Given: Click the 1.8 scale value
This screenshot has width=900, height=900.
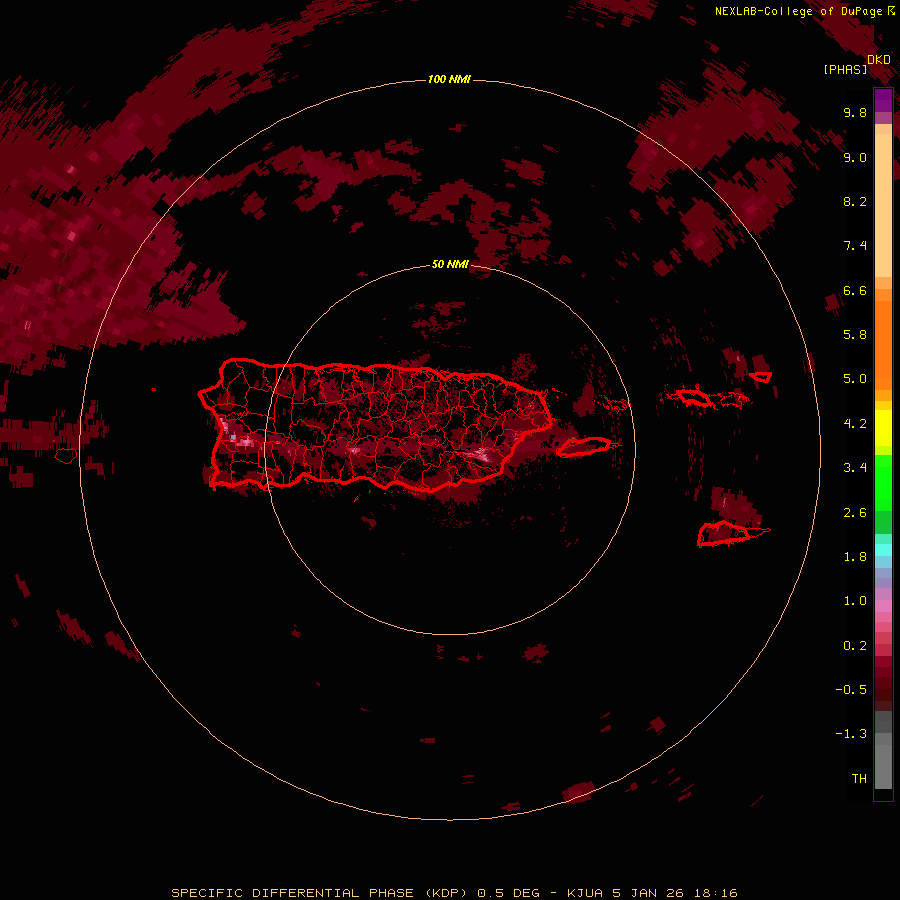Looking at the screenshot, I should point(855,557).
